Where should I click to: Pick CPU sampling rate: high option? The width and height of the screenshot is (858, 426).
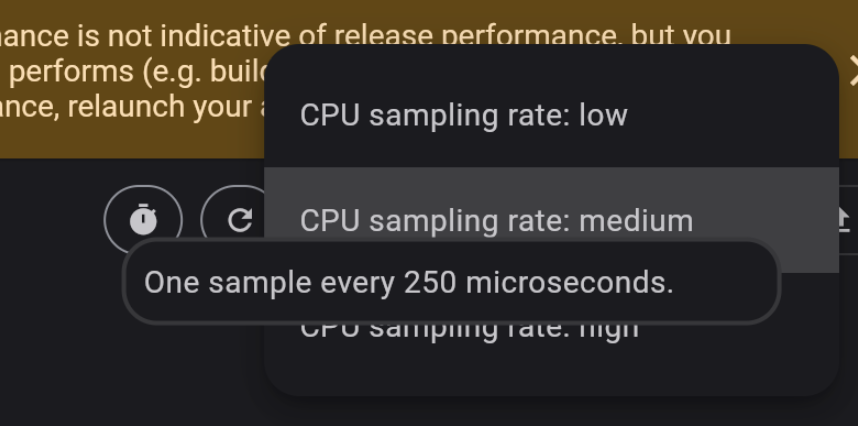click(x=470, y=332)
